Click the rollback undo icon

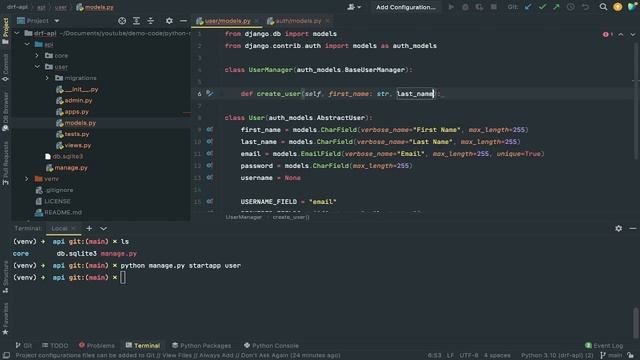(x=585, y=7)
